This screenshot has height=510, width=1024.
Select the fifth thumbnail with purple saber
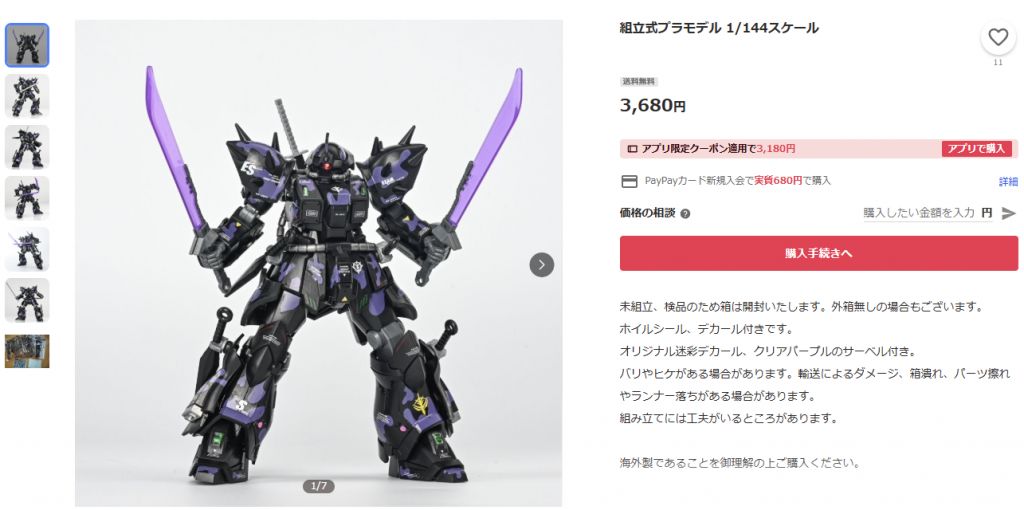(x=27, y=249)
